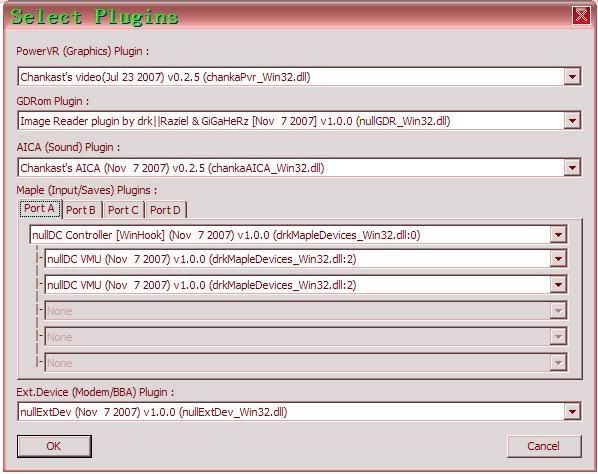Open the Ext.Device plugin dropdown arrow
Viewport: 598px width, 474px height.
coord(572,411)
